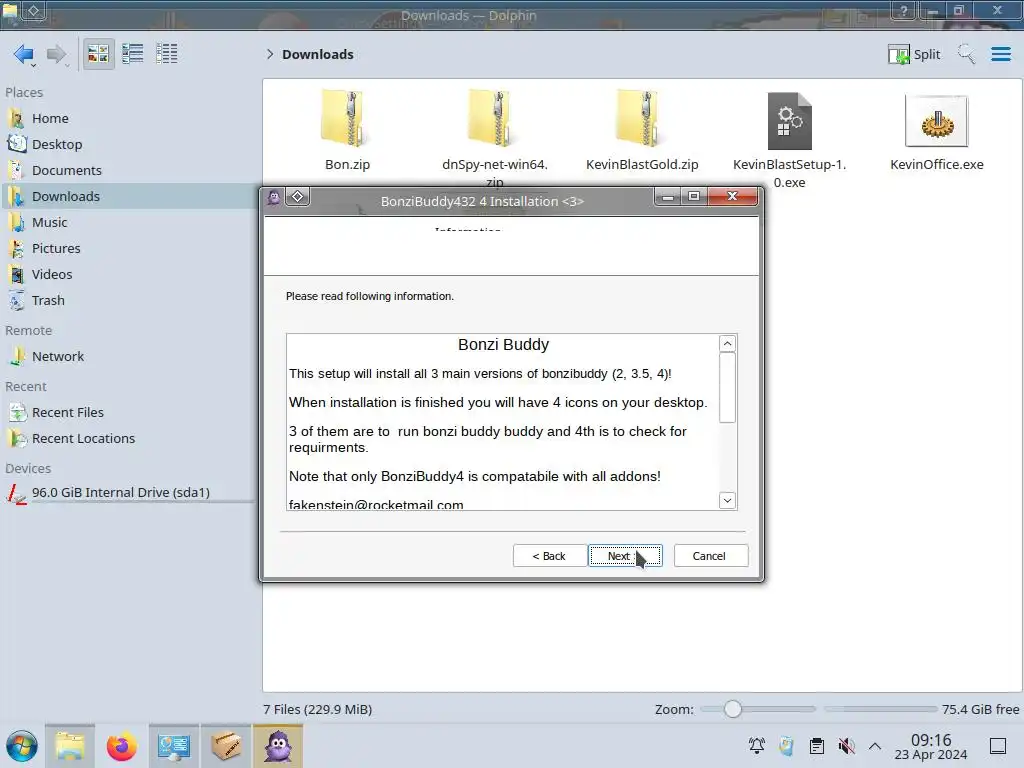Select the Bon.zip archive icon
The height and width of the screenshot is (768, 1024).
[x=347, y=120]
